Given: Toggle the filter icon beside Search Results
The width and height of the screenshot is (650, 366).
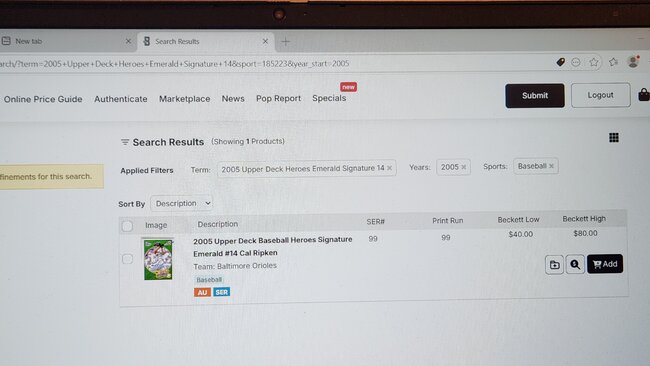Looking at the screenshot, I should point(125,142).
